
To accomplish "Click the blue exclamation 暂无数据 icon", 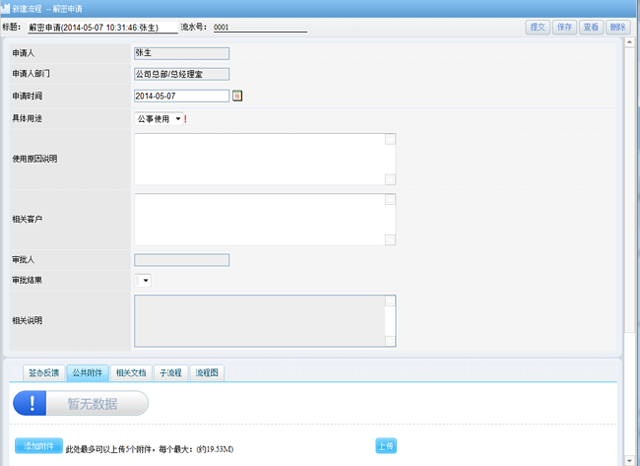I will pyautogui.click(x=33, y=403).
